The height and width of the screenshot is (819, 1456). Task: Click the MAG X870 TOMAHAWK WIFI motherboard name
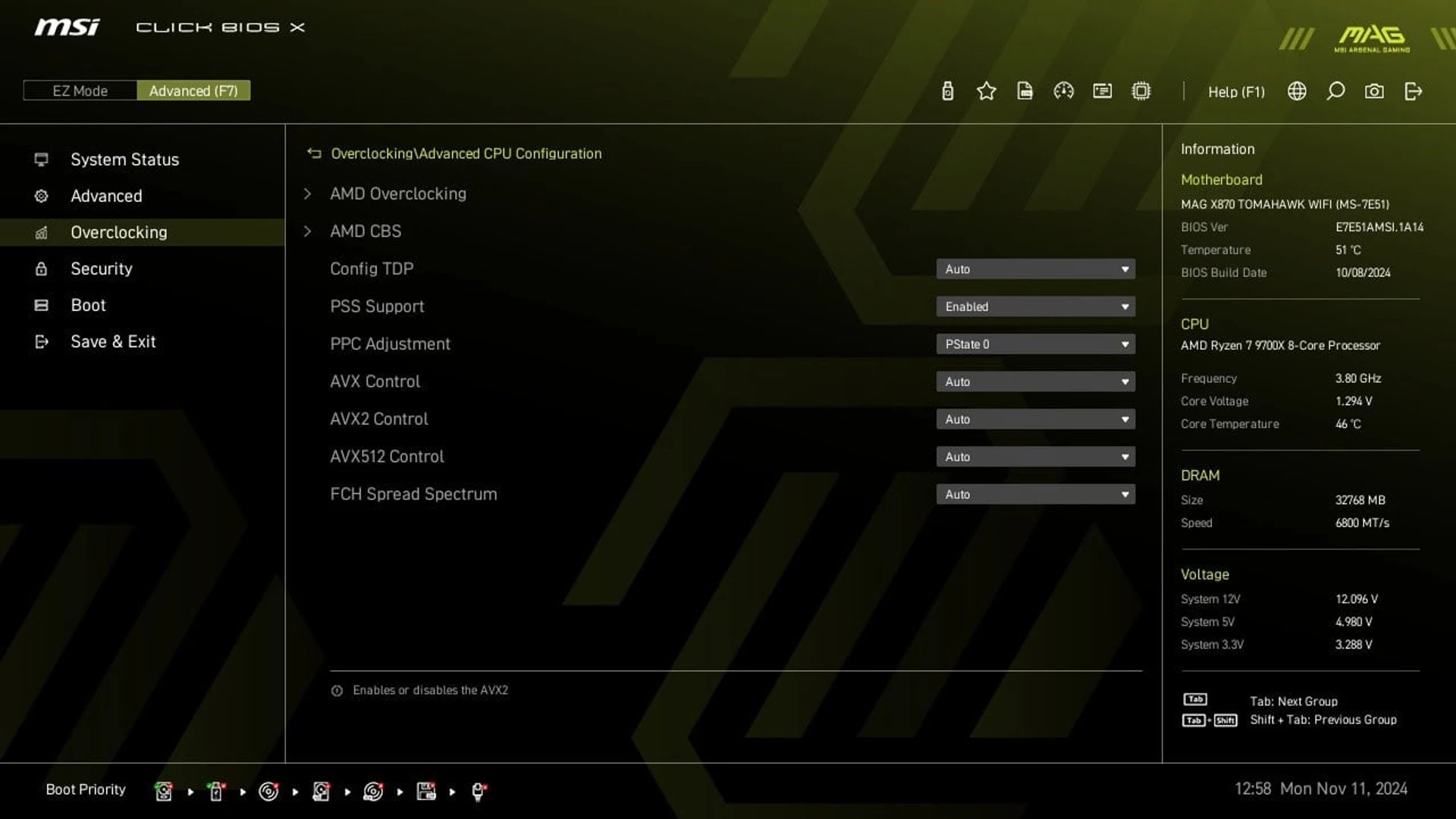(1285, 204)
